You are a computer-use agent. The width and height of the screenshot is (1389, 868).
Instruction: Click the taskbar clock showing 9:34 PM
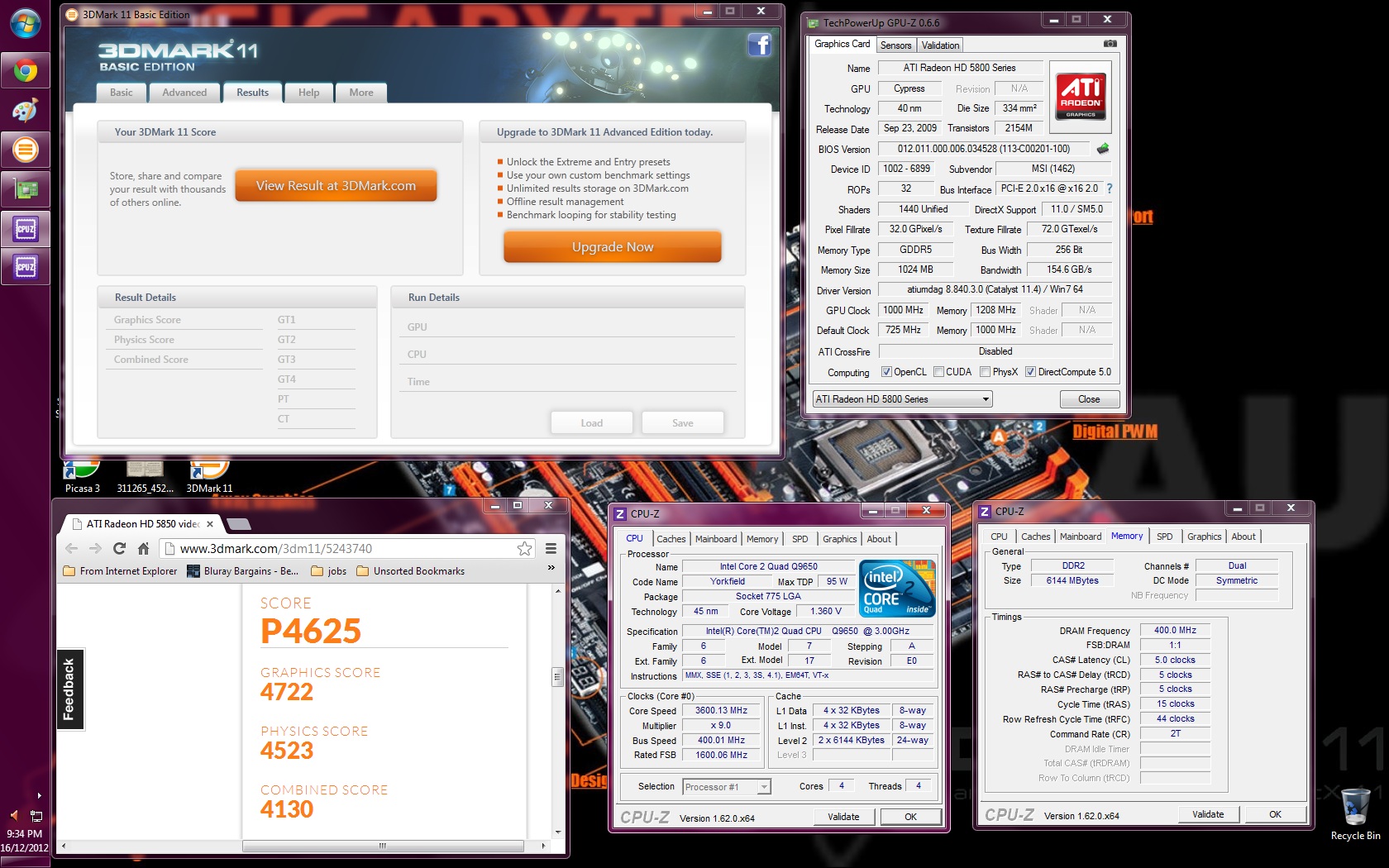pos(25,841)
